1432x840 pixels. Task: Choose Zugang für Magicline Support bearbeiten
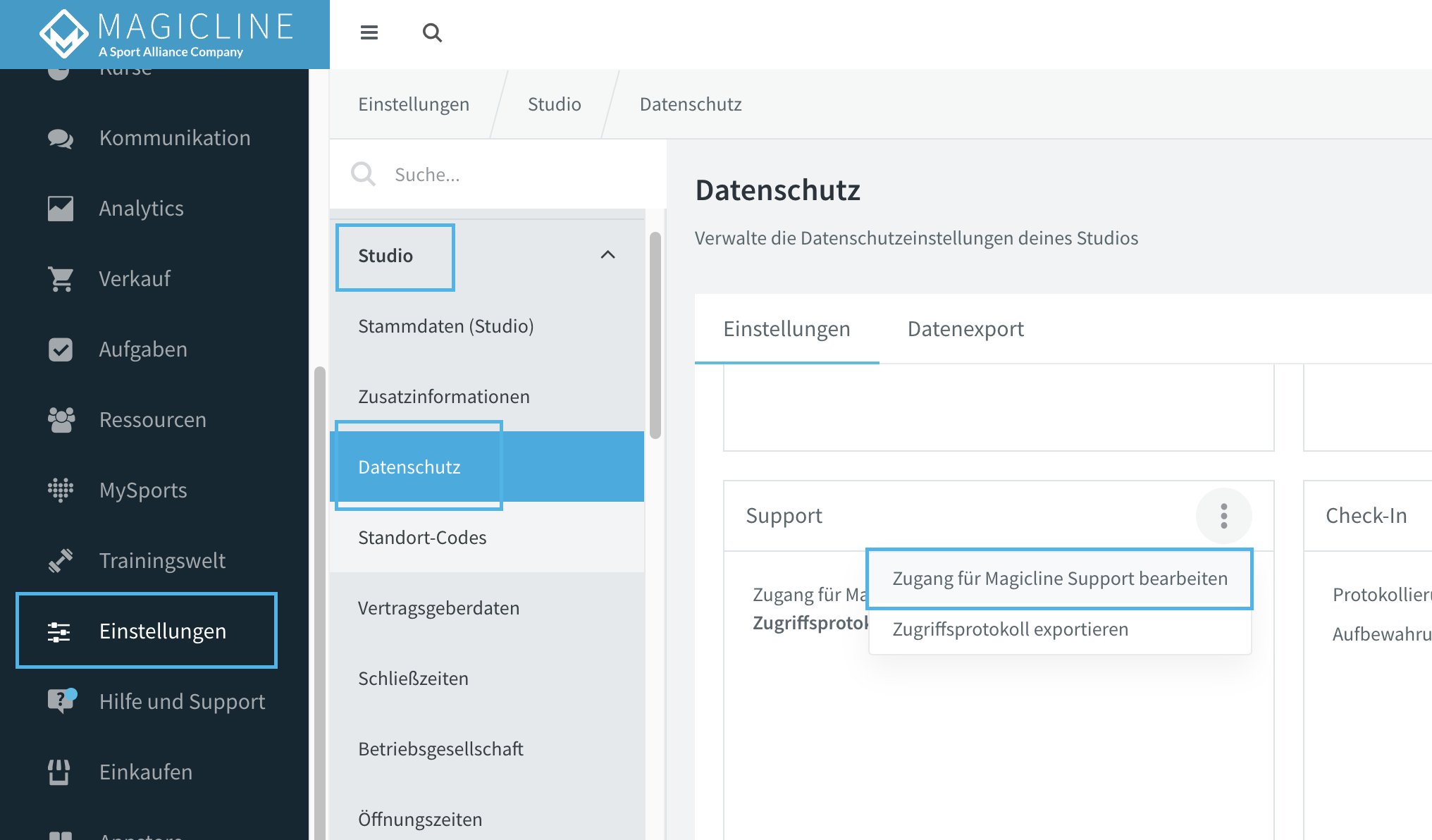[1060, 578]
